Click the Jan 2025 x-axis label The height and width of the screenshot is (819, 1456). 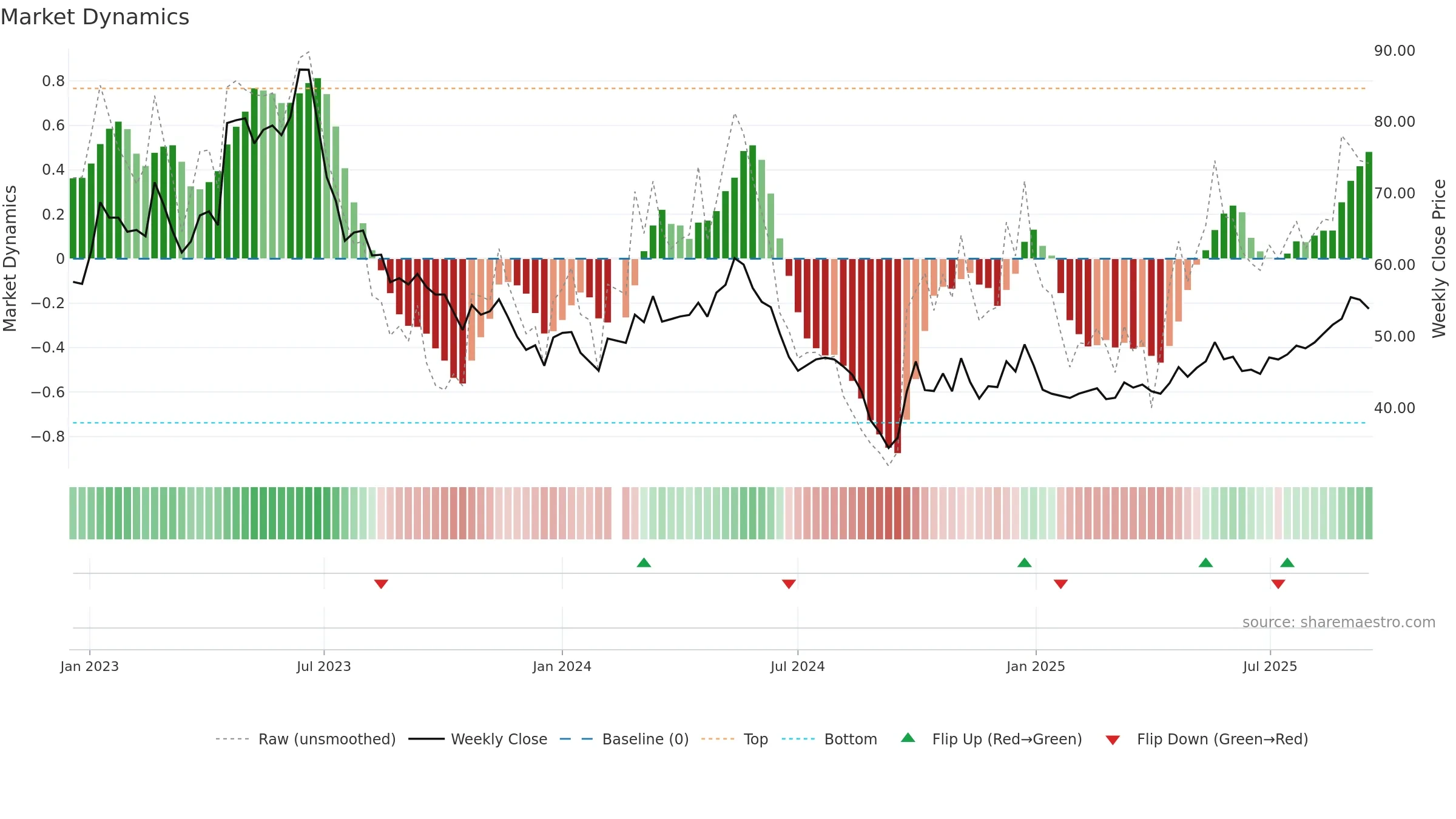pyautogui.click(x=1036, y=666)
